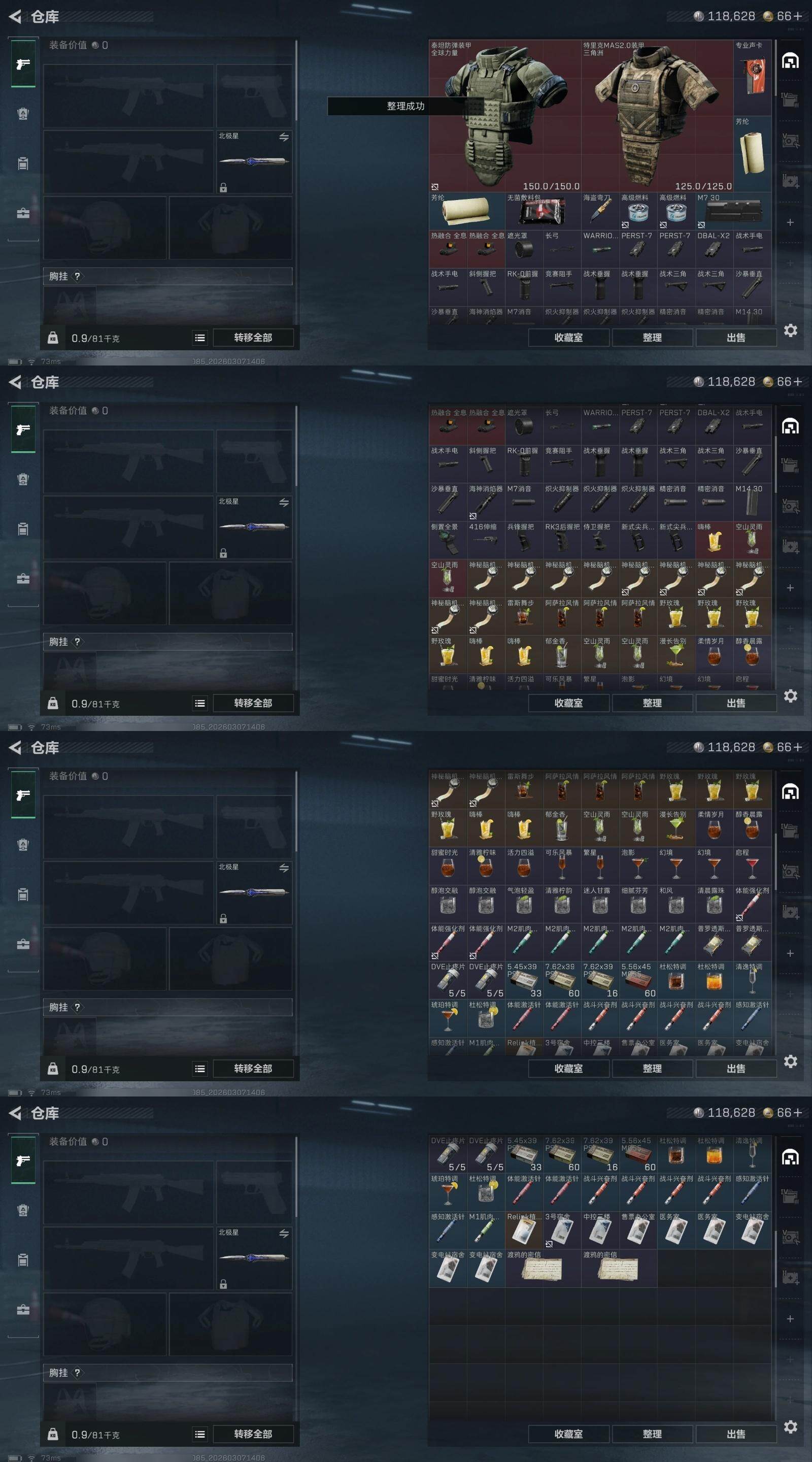Click the 侧置全景 scope attachment
The height and width of the screenshot is (1462, 812).
448,540
